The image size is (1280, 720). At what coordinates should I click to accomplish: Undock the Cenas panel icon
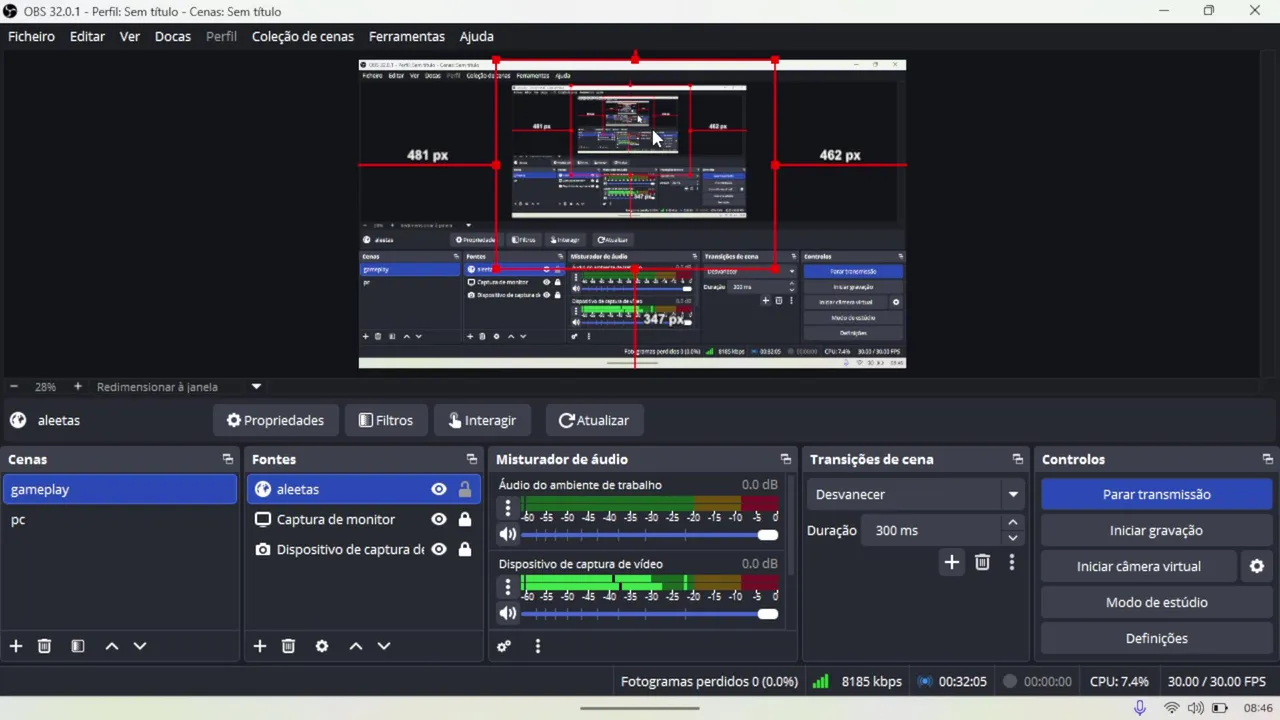(x=228, y=459)
